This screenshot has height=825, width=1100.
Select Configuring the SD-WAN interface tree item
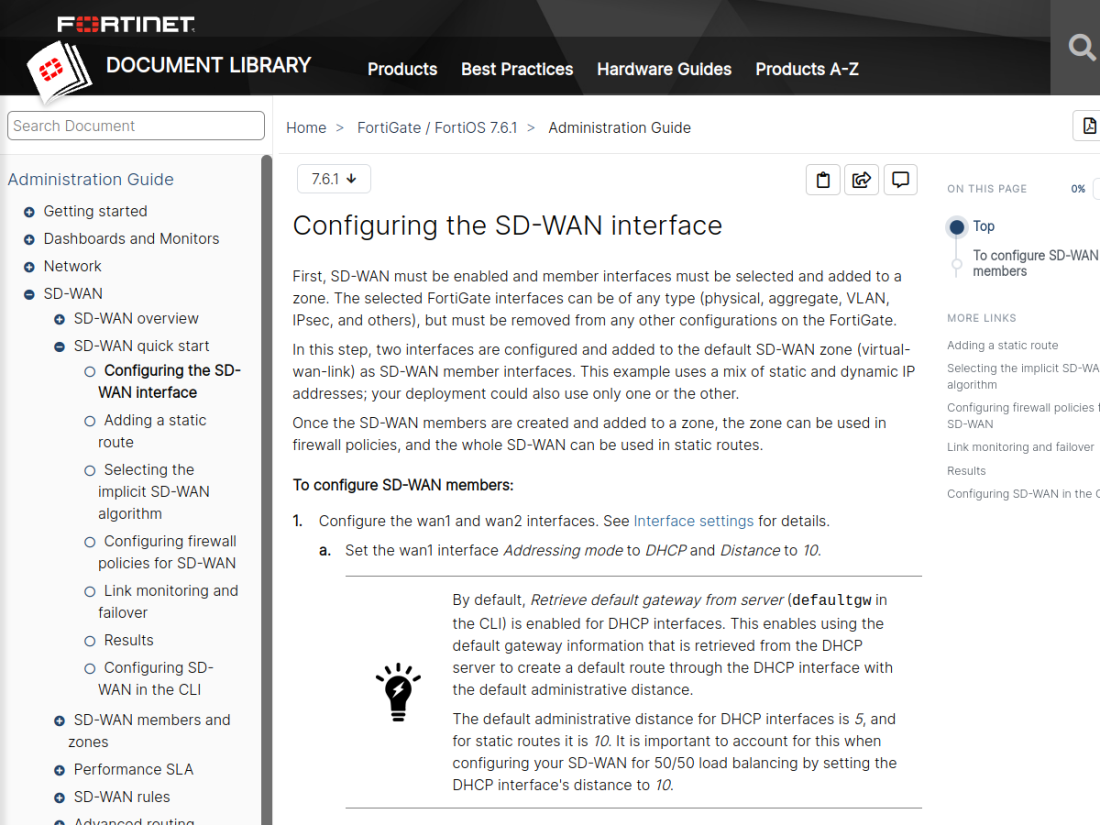point(169,381)
